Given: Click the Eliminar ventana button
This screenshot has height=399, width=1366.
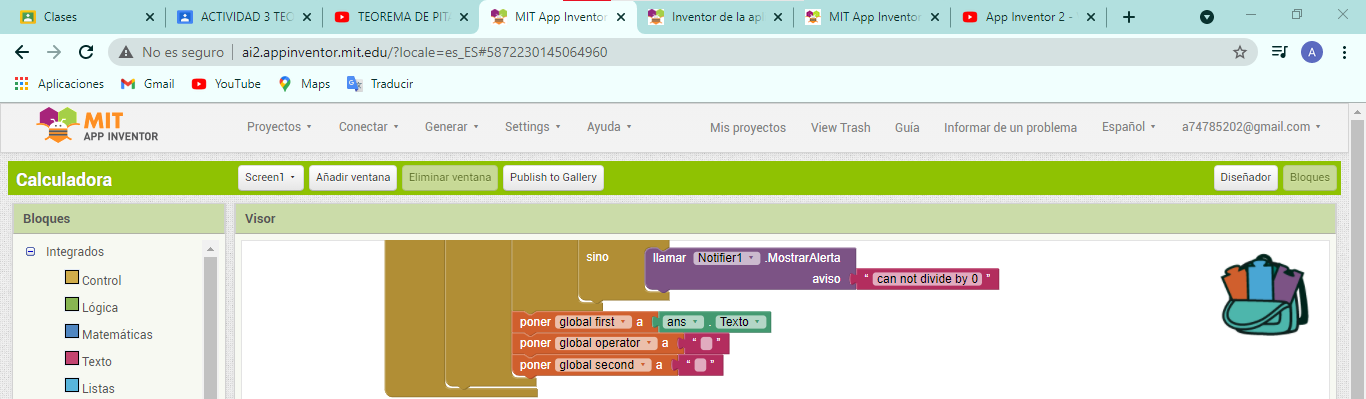Looking at the screenshot, I should tap(450, 178).
